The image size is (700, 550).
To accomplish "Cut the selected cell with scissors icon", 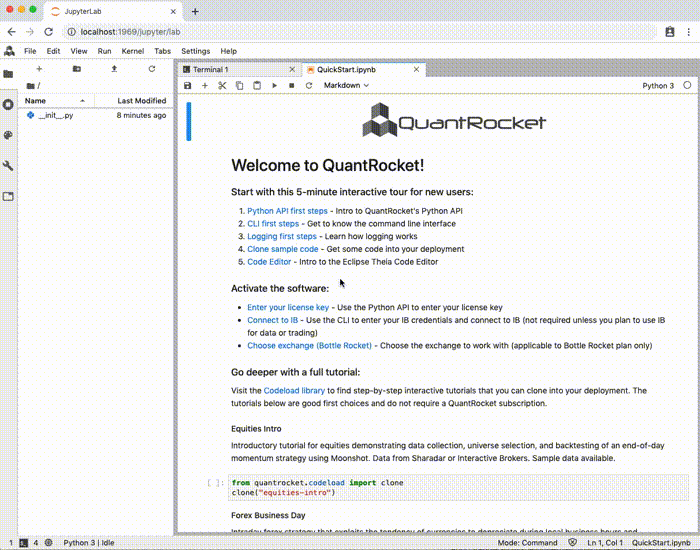I will point(222,85).
